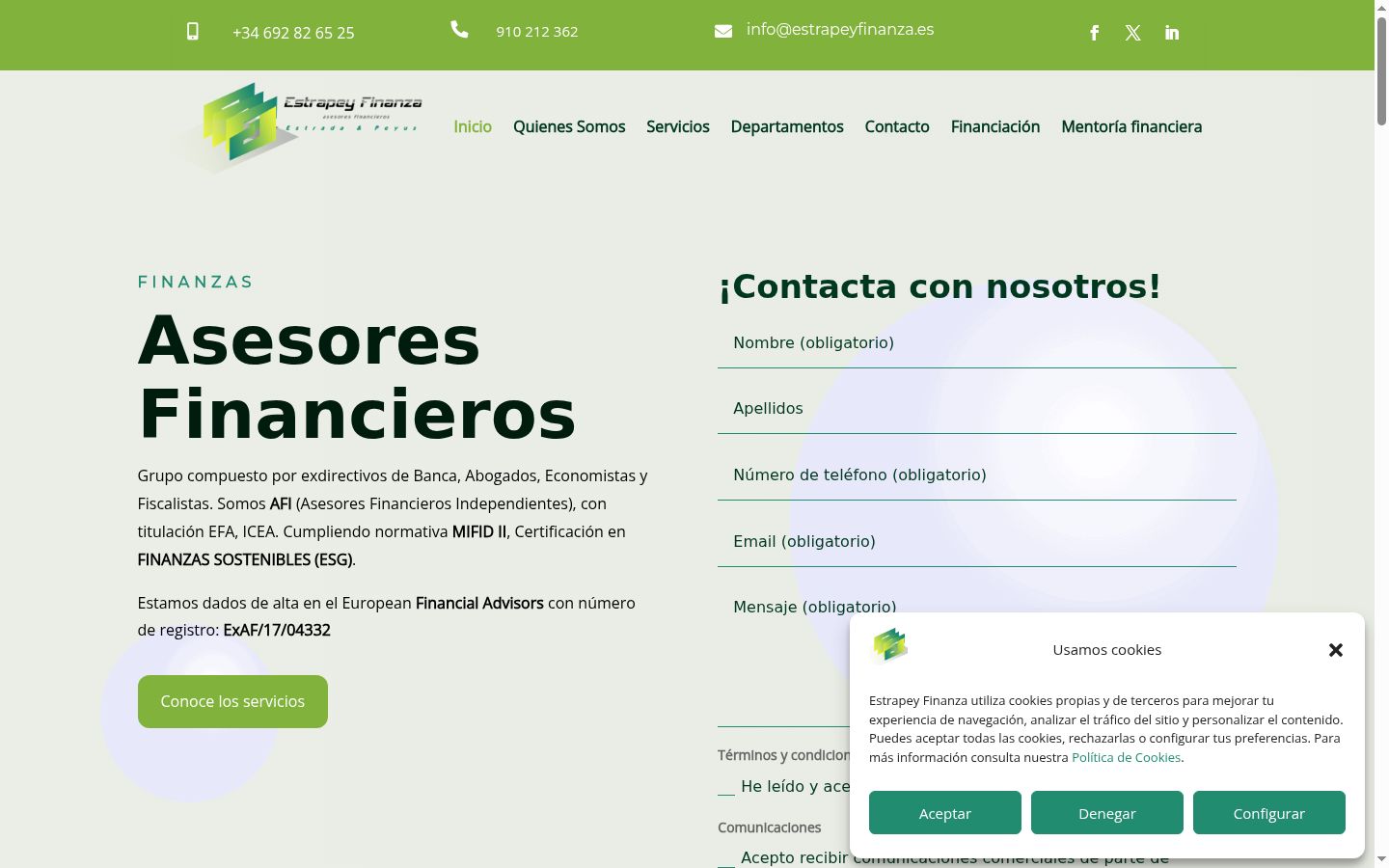Reject cookies with Denegar button

click(x=1107, y=813)
